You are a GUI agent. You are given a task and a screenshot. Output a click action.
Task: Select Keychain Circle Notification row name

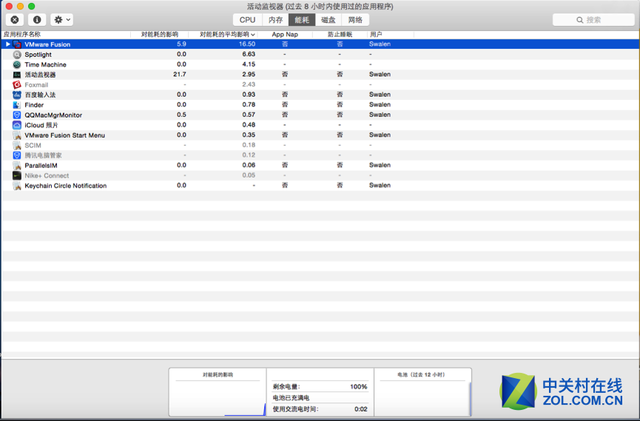pyautogui.click(x=65, y=186)
